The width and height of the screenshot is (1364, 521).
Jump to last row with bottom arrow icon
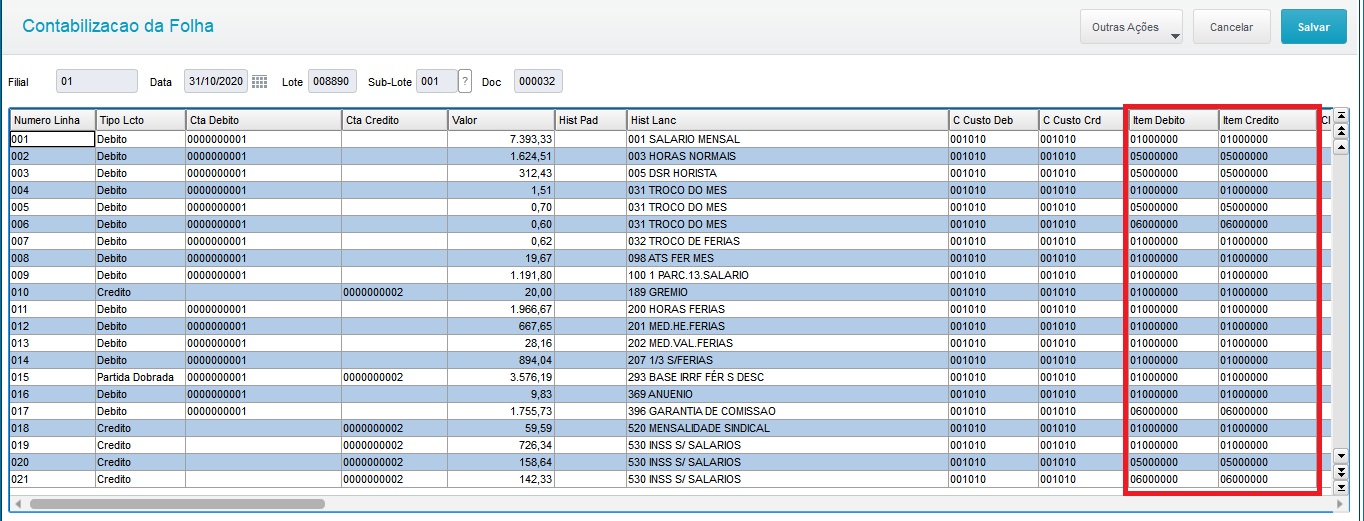click(1341, 488)
